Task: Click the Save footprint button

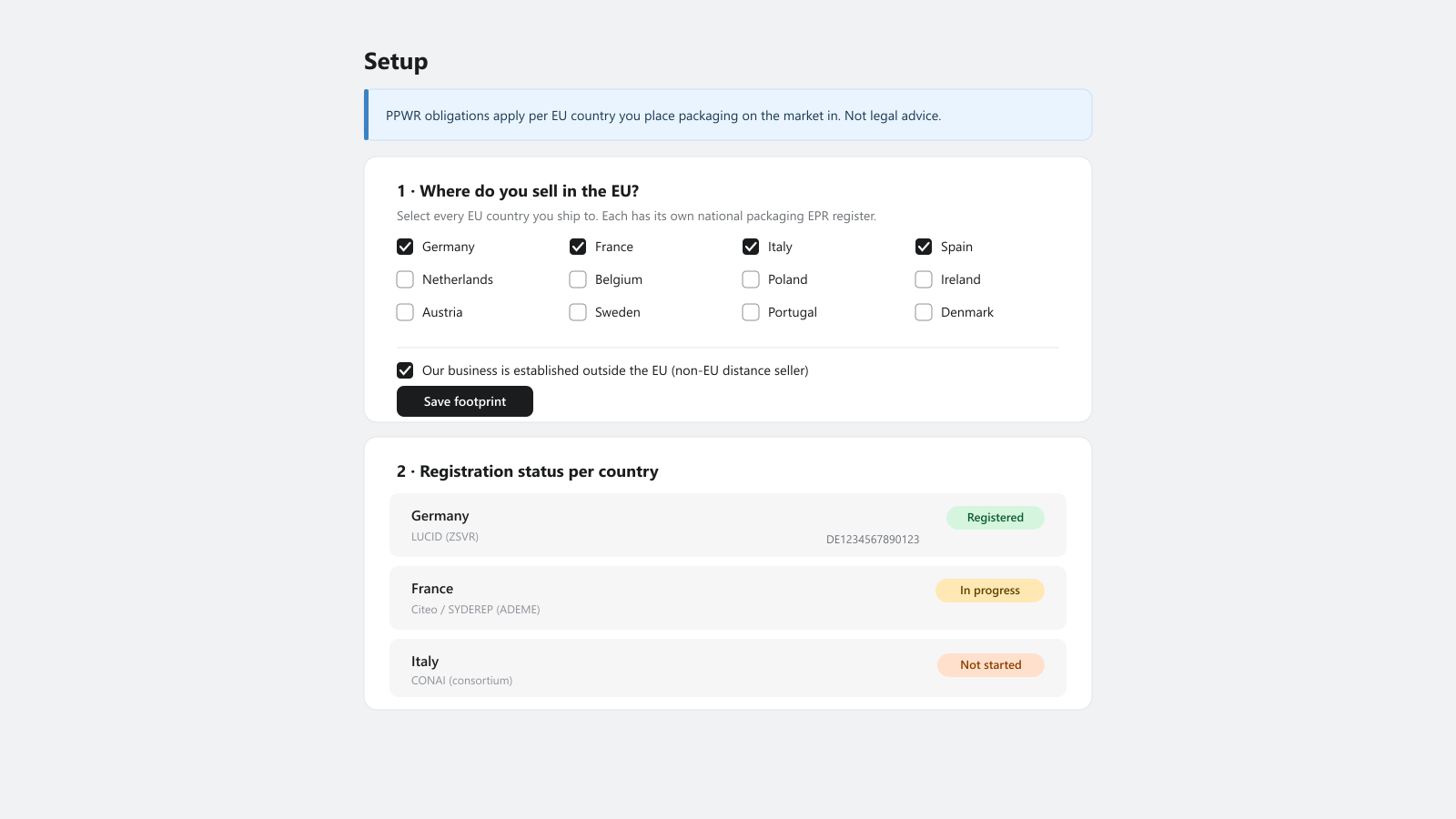Action: pyautogui.click(x=465, y=401)
